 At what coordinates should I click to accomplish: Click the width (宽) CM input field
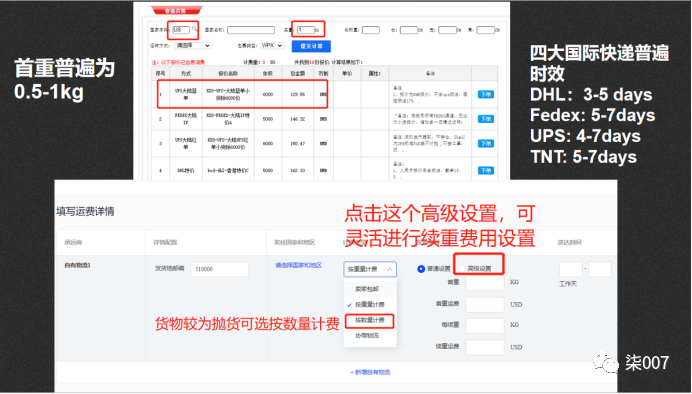coord(447,30)
